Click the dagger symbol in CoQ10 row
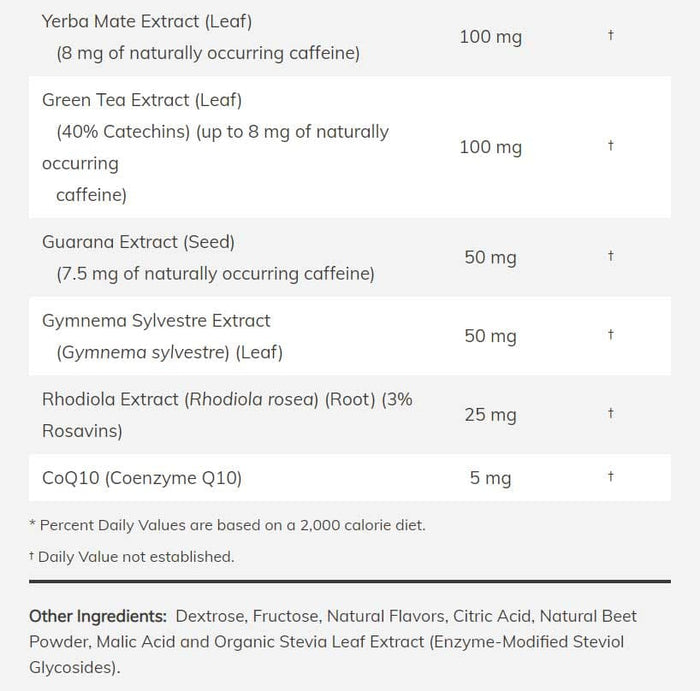The image size is (700, 691). 610,478
